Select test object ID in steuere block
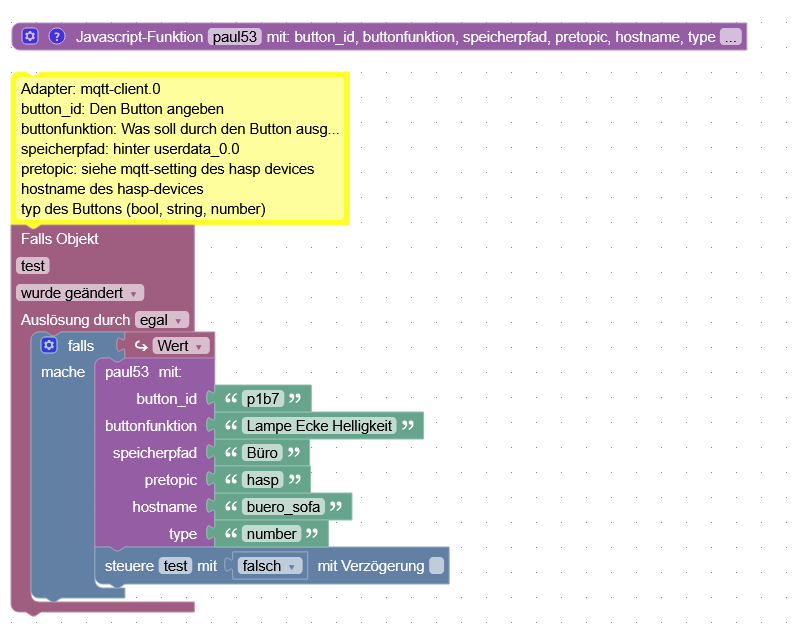The height and width of the screenshot is (628, 797). (175, 566)
